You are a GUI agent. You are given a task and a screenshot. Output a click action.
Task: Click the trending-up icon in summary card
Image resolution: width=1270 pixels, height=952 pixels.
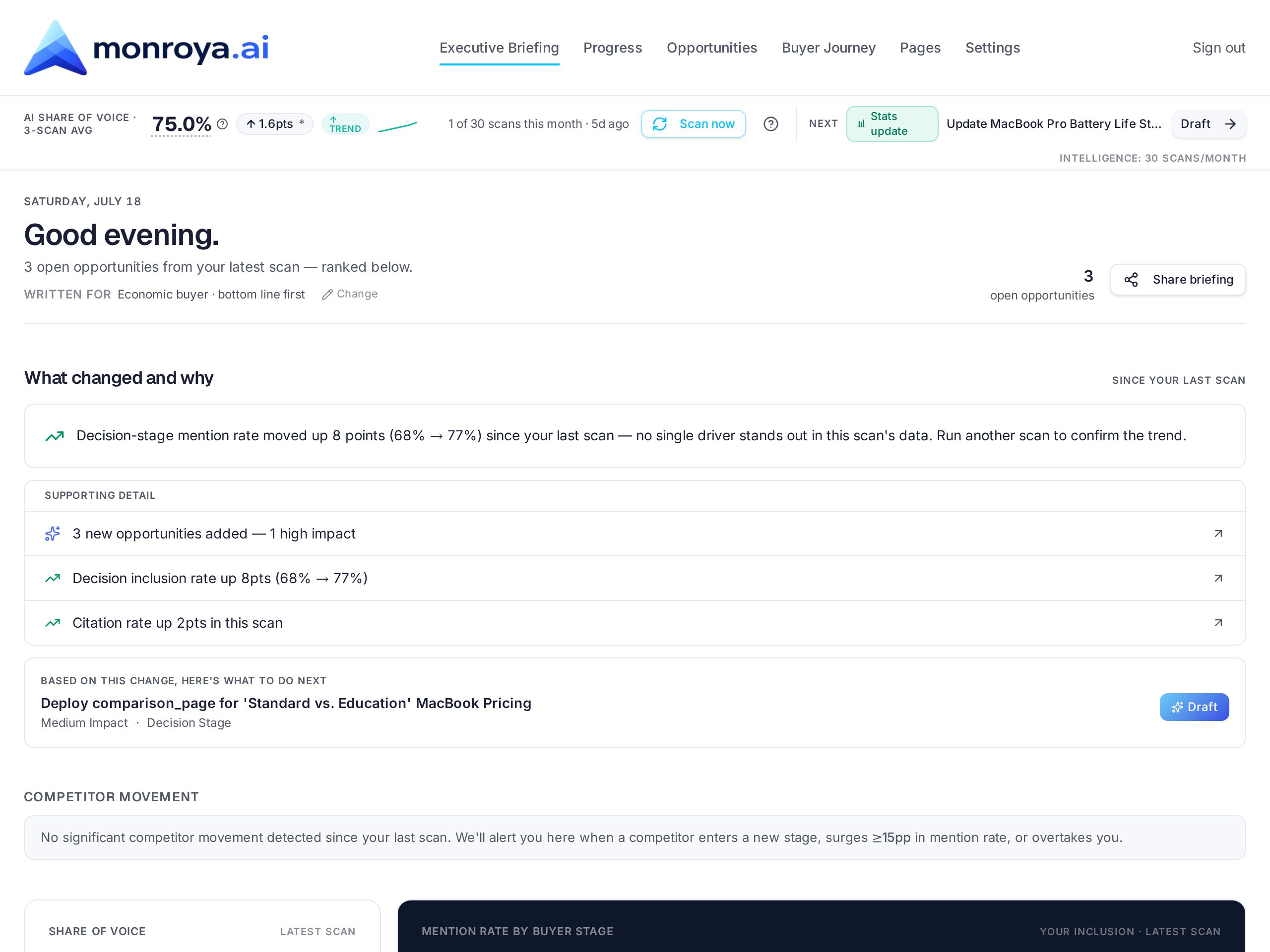(55, 436)
